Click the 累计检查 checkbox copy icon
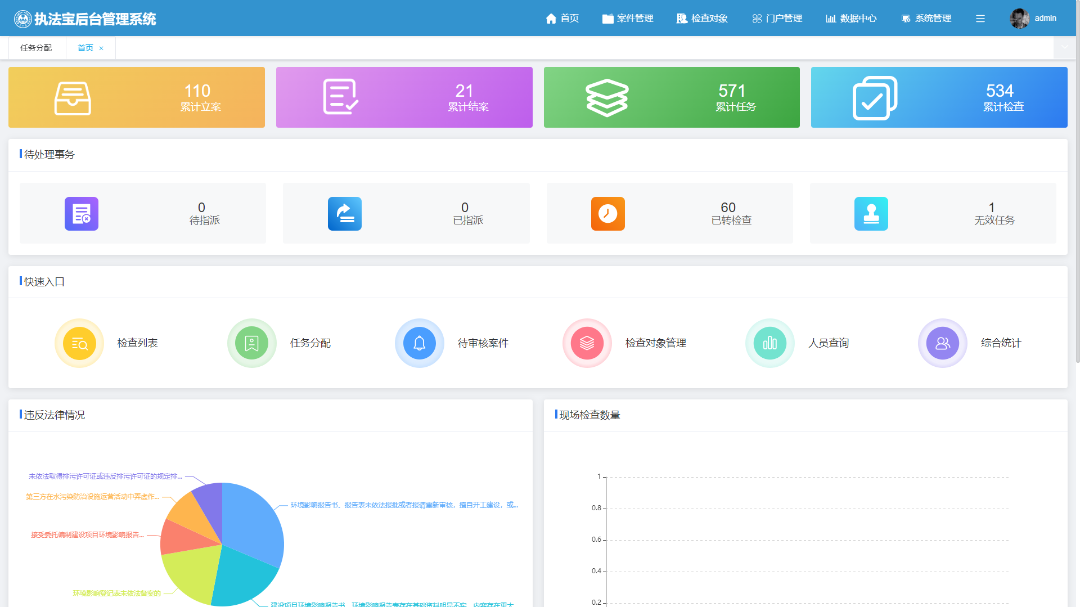This screenshot has height=607, width=1080. pyautogui.click(x=875, y=98)
